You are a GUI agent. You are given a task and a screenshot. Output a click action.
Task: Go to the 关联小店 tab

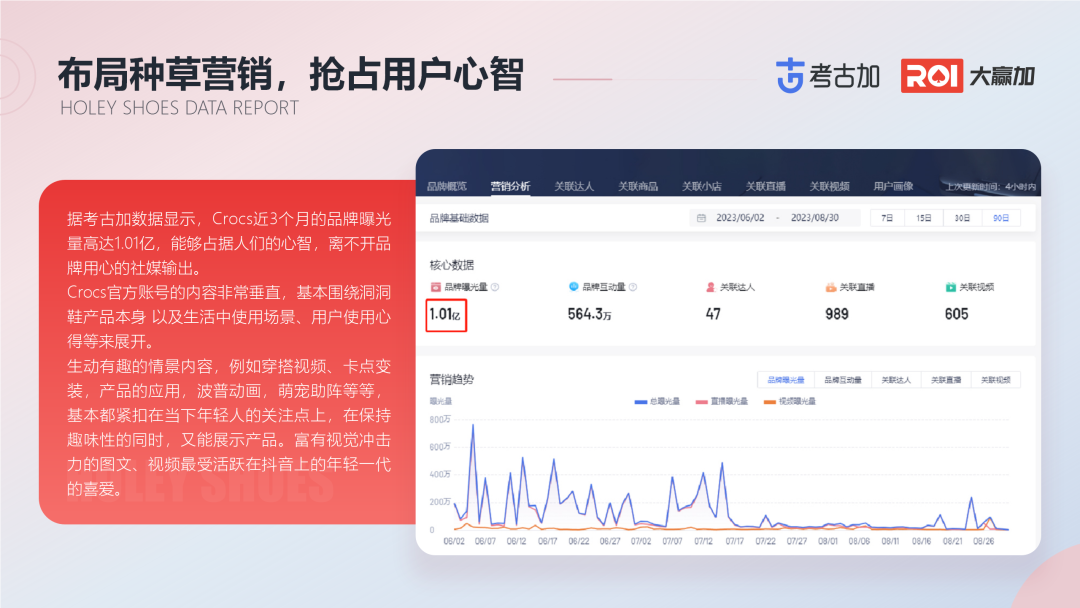pyautogui.click(x=701, y=187)
